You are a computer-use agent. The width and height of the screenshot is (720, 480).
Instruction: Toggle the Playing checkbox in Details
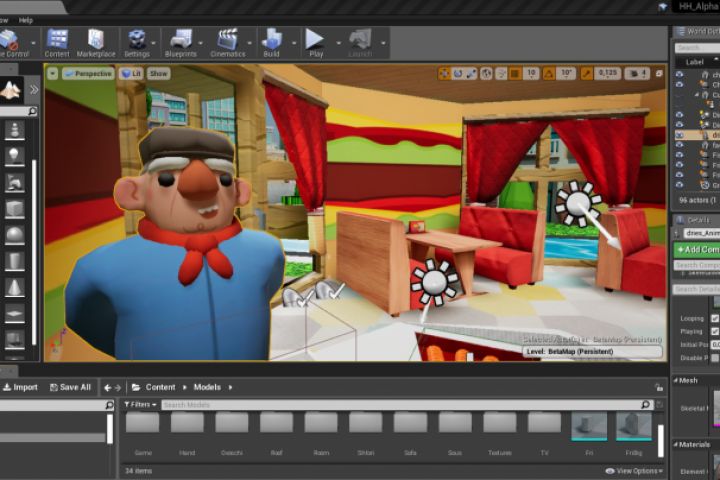click(x=715, y=331)
